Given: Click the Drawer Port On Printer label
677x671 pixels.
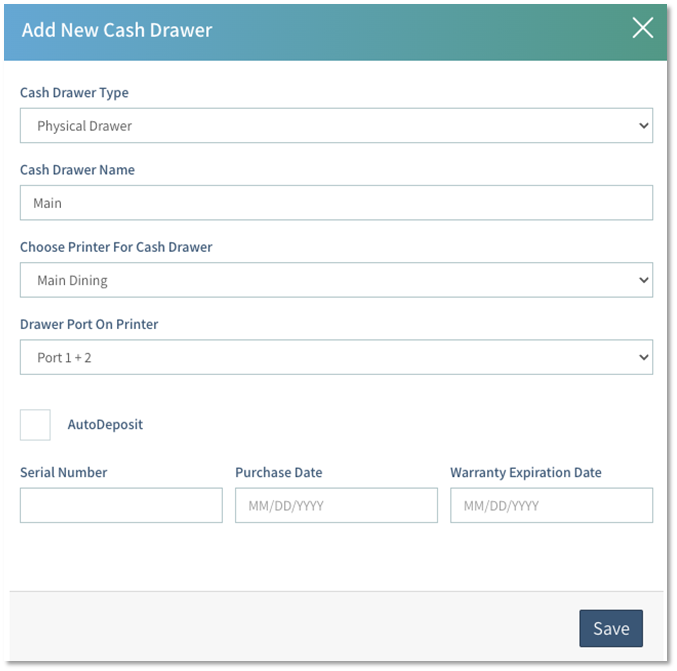Looking at the screenshot, I should 89,324.
